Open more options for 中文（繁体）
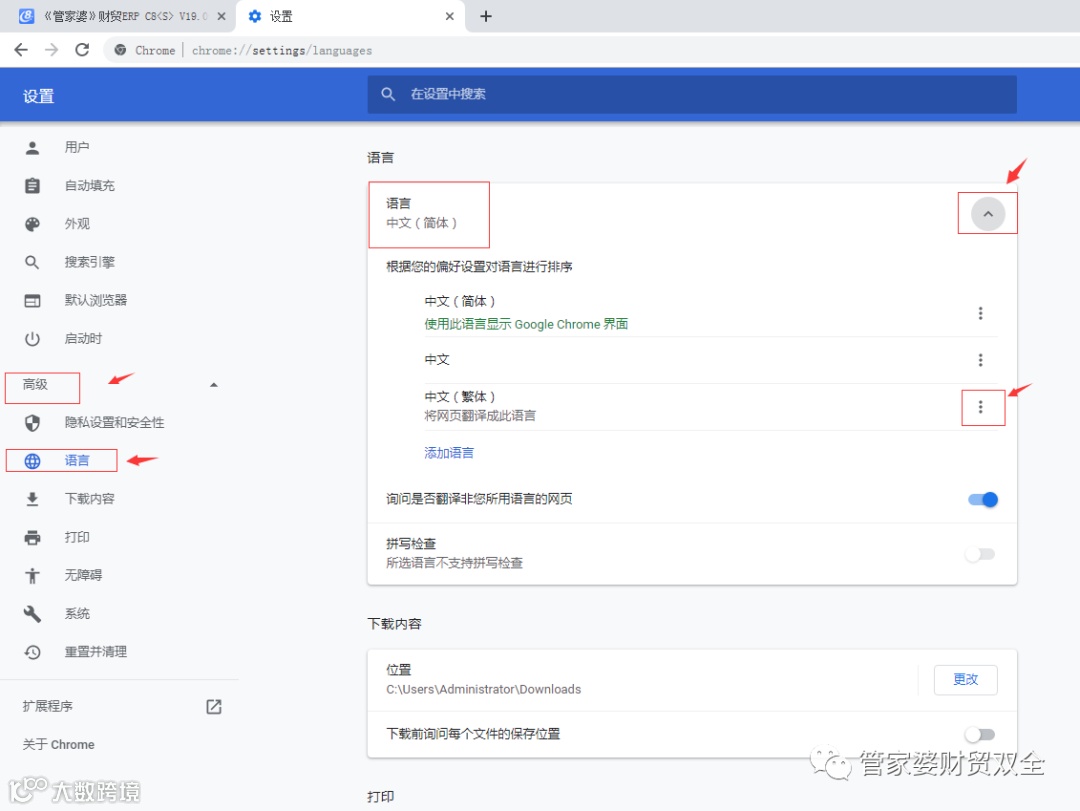The height and width of the screenshot is (811, 1080). click(x=980, y=407)
